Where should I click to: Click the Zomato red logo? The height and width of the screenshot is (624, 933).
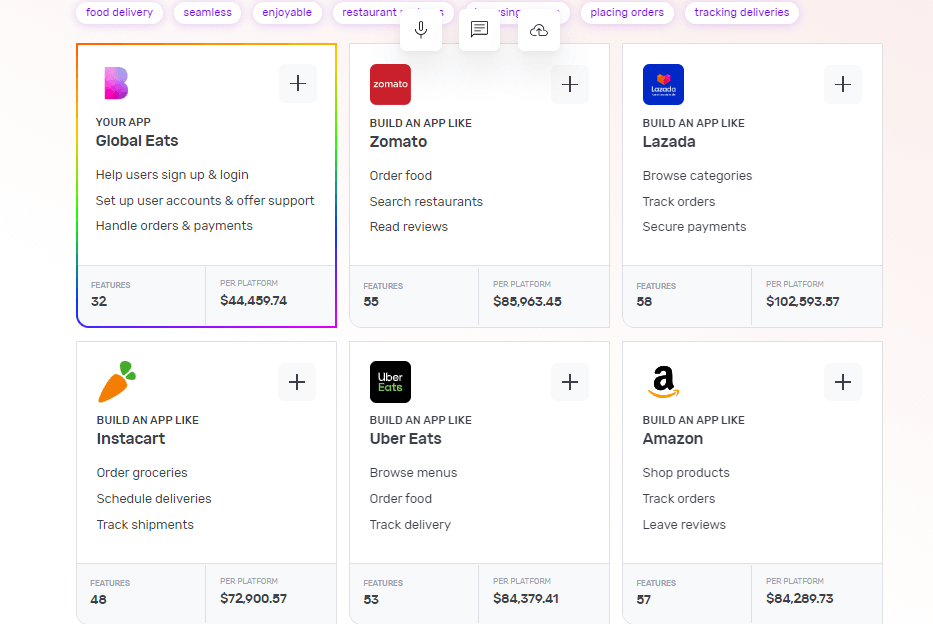pyautogui.click(x=390, y=85)
